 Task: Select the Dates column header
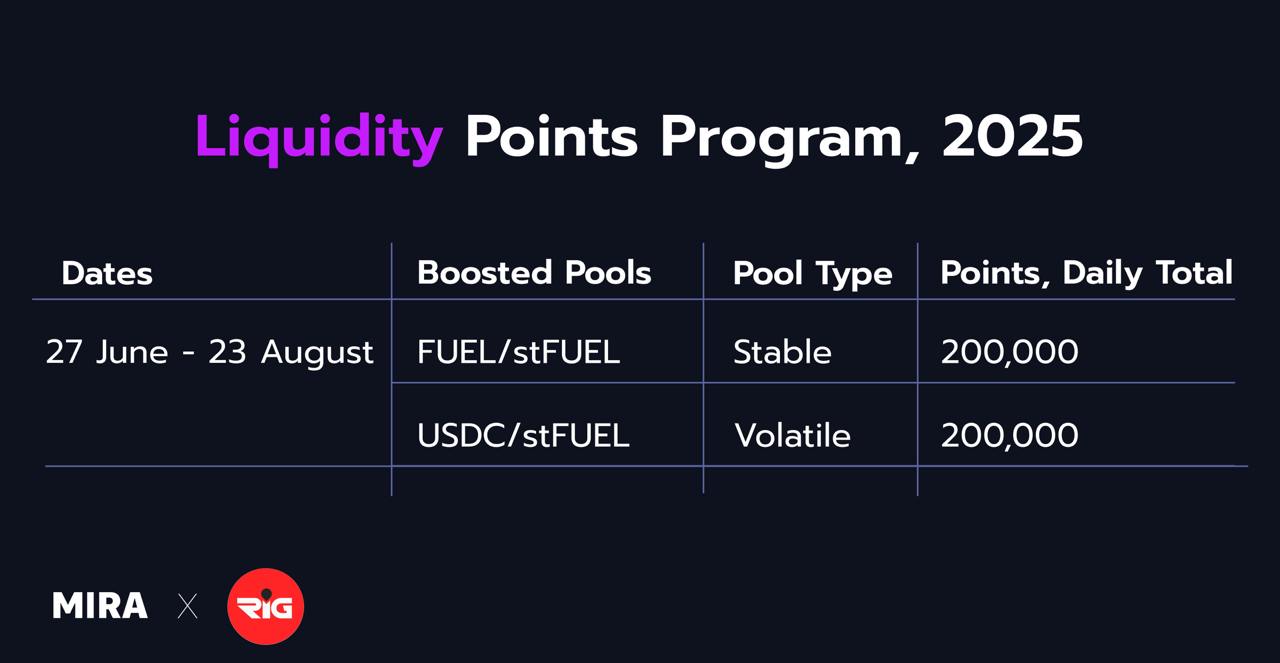point(107,273)
